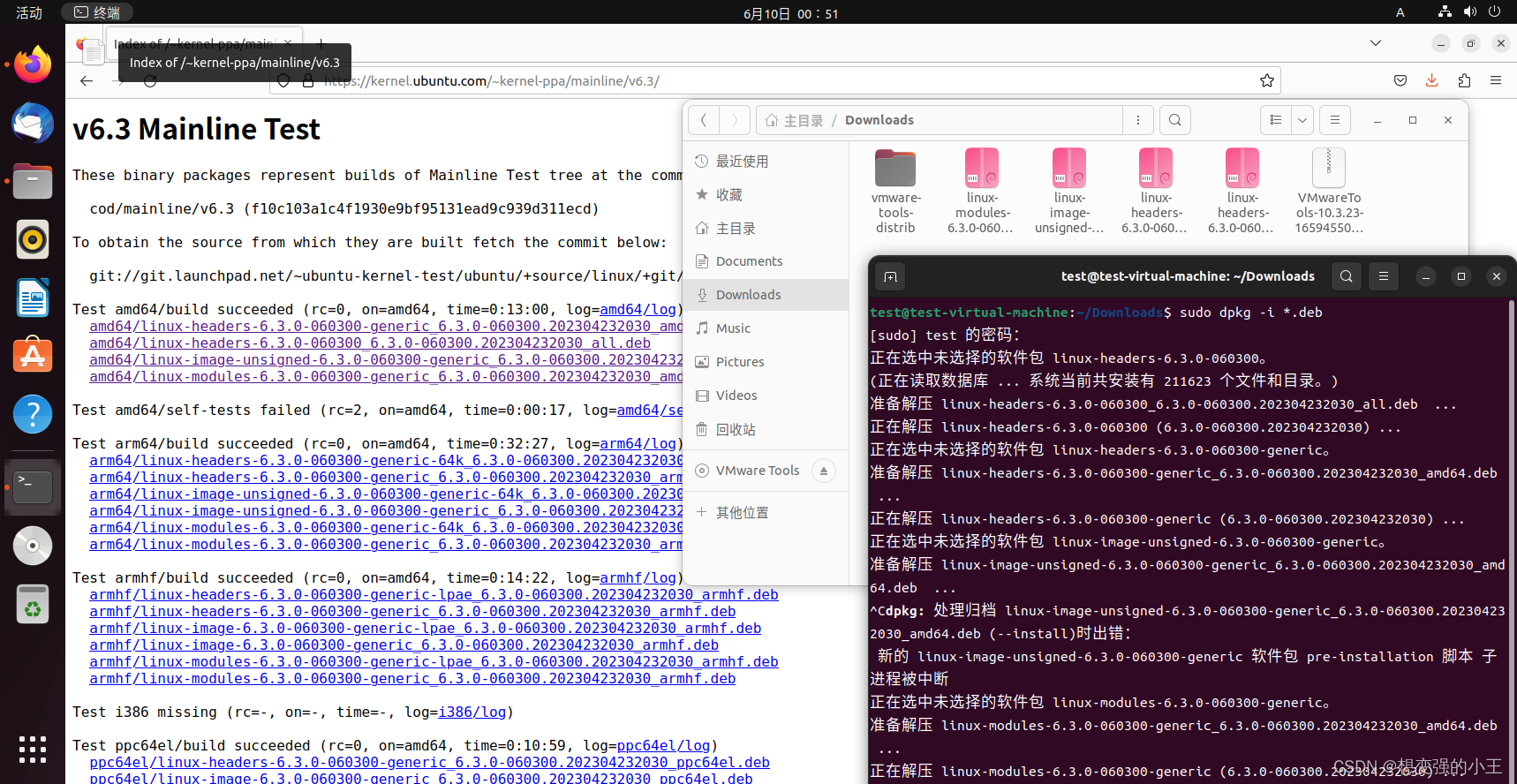
Task: Open Firefox downloads panel
Action: pyautogui.click(x=1432, y=80)
